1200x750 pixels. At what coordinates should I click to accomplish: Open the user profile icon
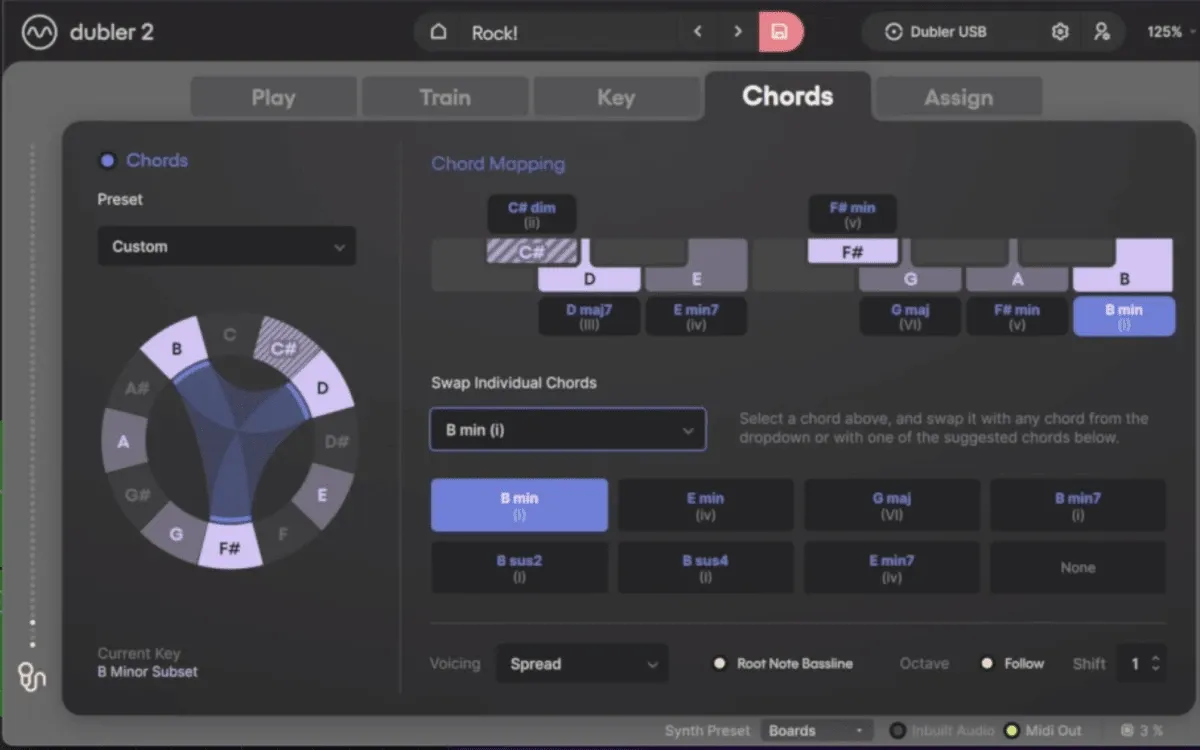[1102, 32]
